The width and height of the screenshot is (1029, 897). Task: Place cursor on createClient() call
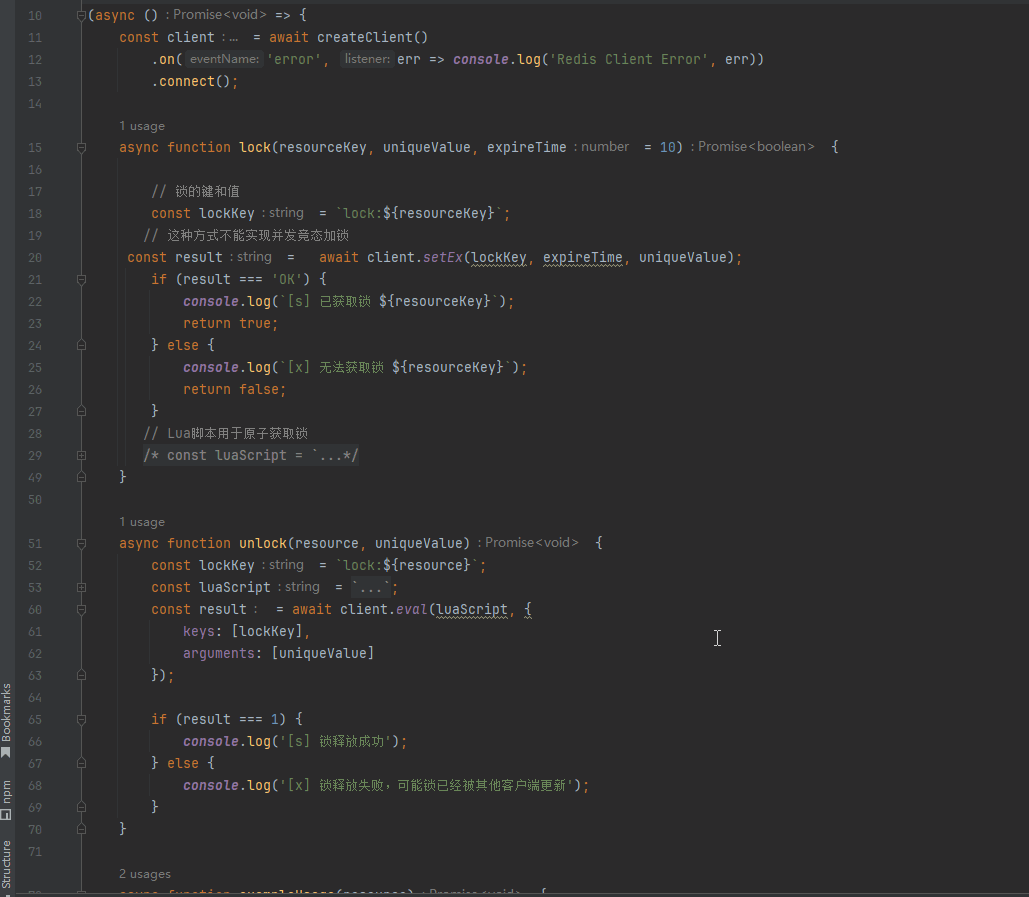(372, 37)
